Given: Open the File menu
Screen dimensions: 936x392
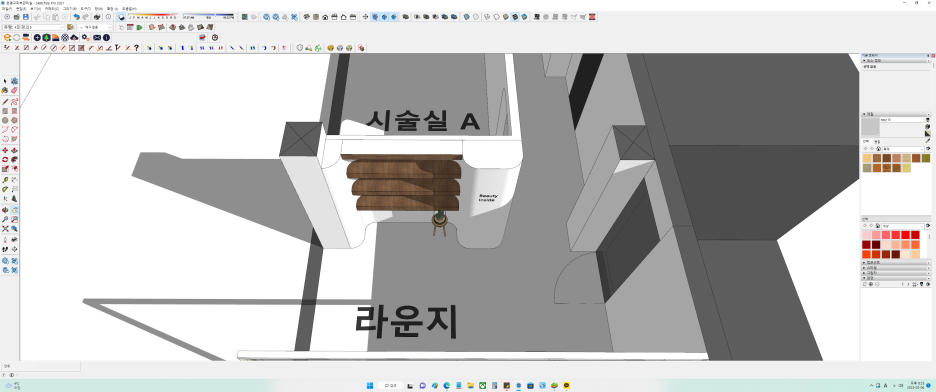Looking at the screenshot, I should pyautogui.click(x=7, y=9).
